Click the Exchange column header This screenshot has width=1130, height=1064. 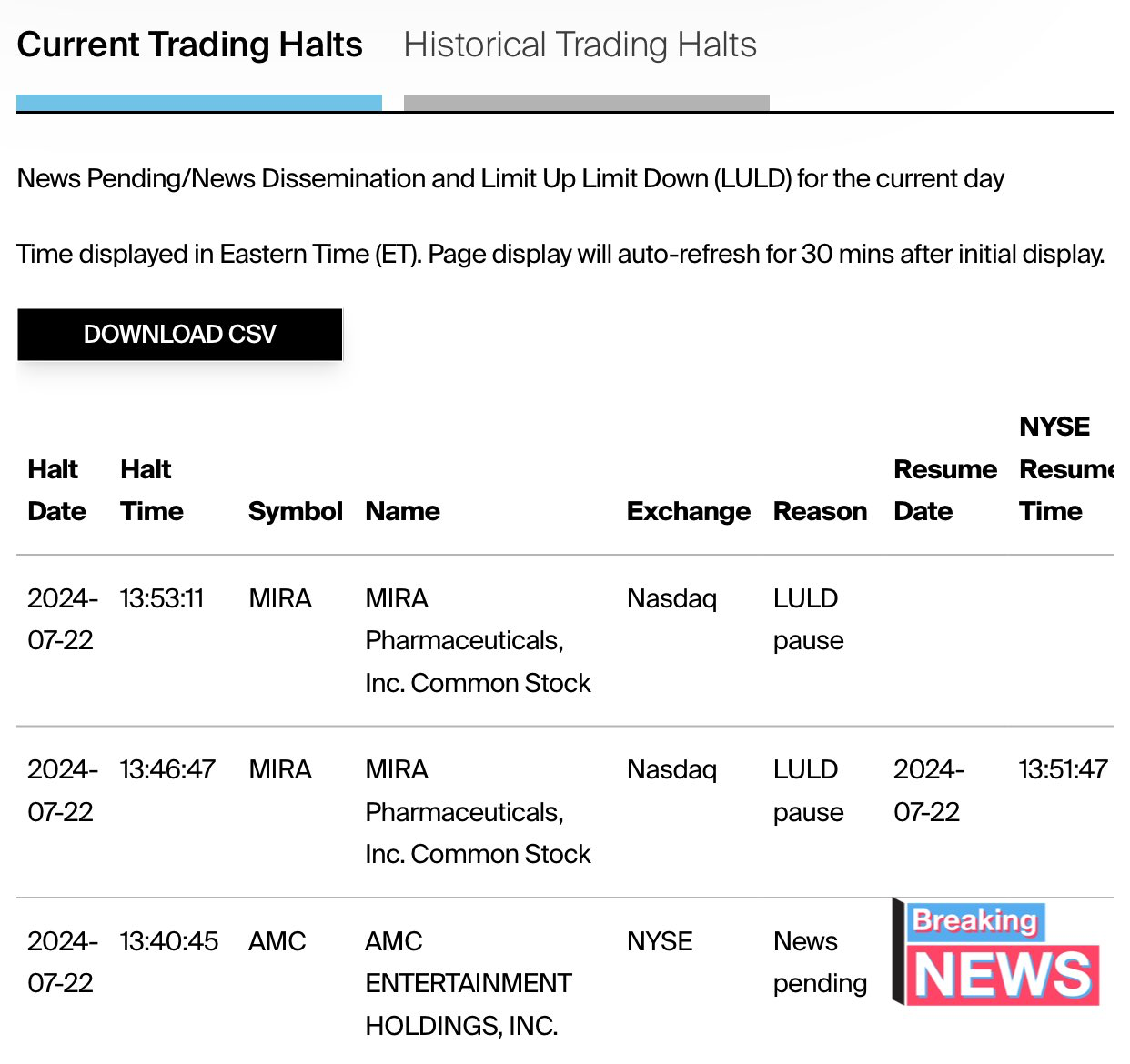tap(688, 511)
